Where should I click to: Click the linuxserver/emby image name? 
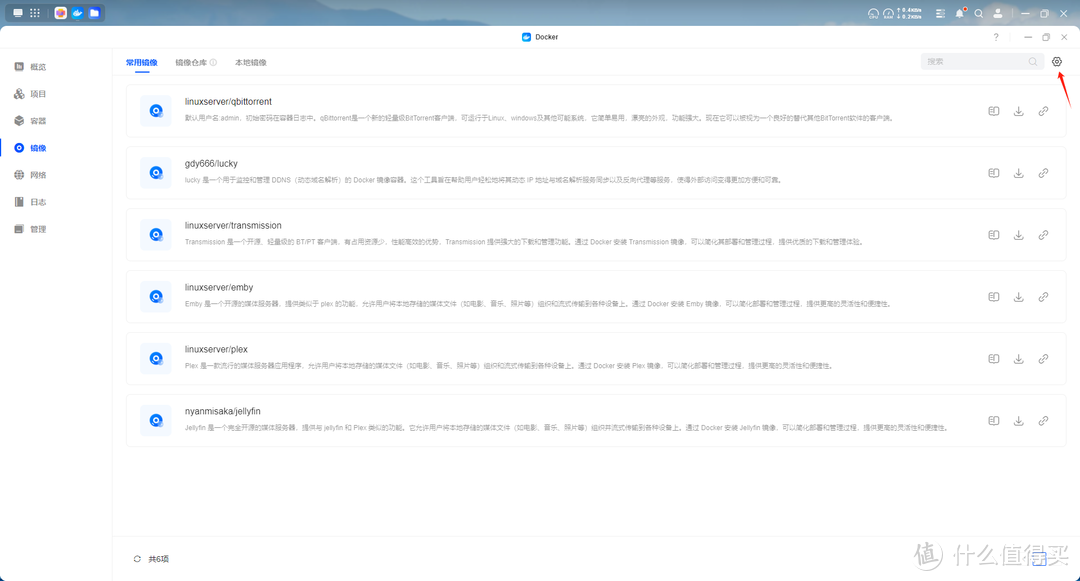click(219, 288)
